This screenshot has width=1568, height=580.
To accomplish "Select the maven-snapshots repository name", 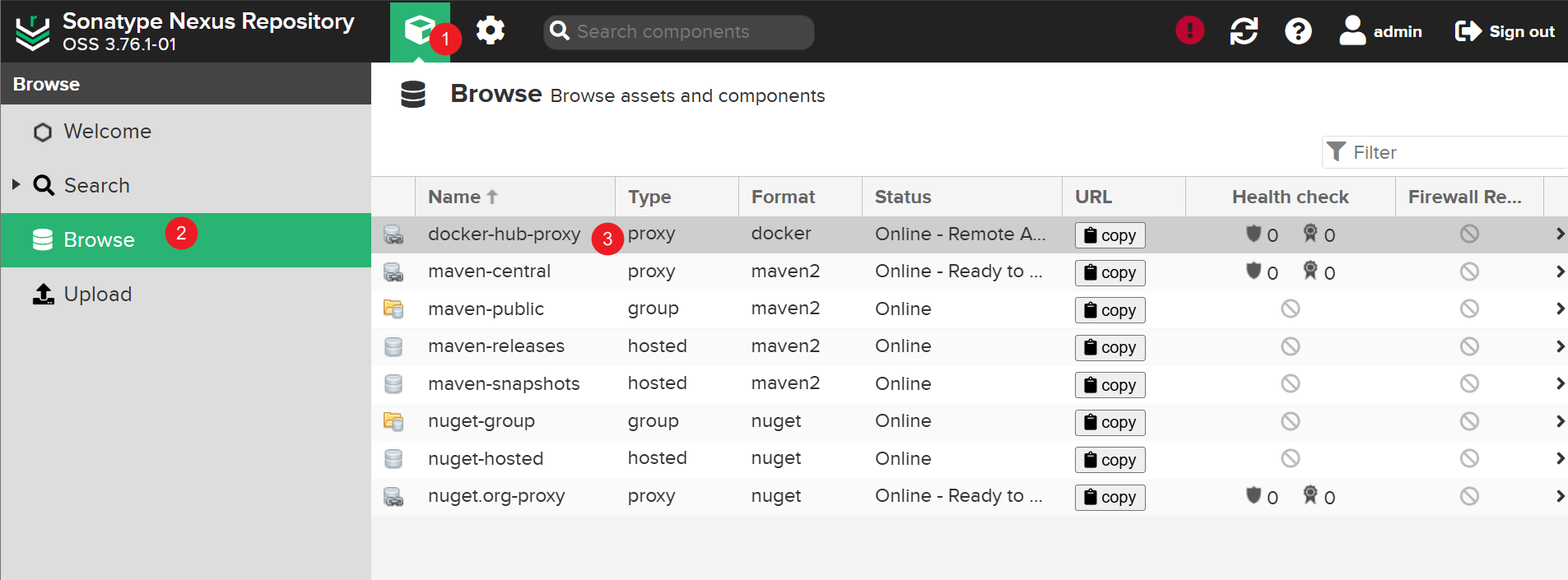I will 504,384.
